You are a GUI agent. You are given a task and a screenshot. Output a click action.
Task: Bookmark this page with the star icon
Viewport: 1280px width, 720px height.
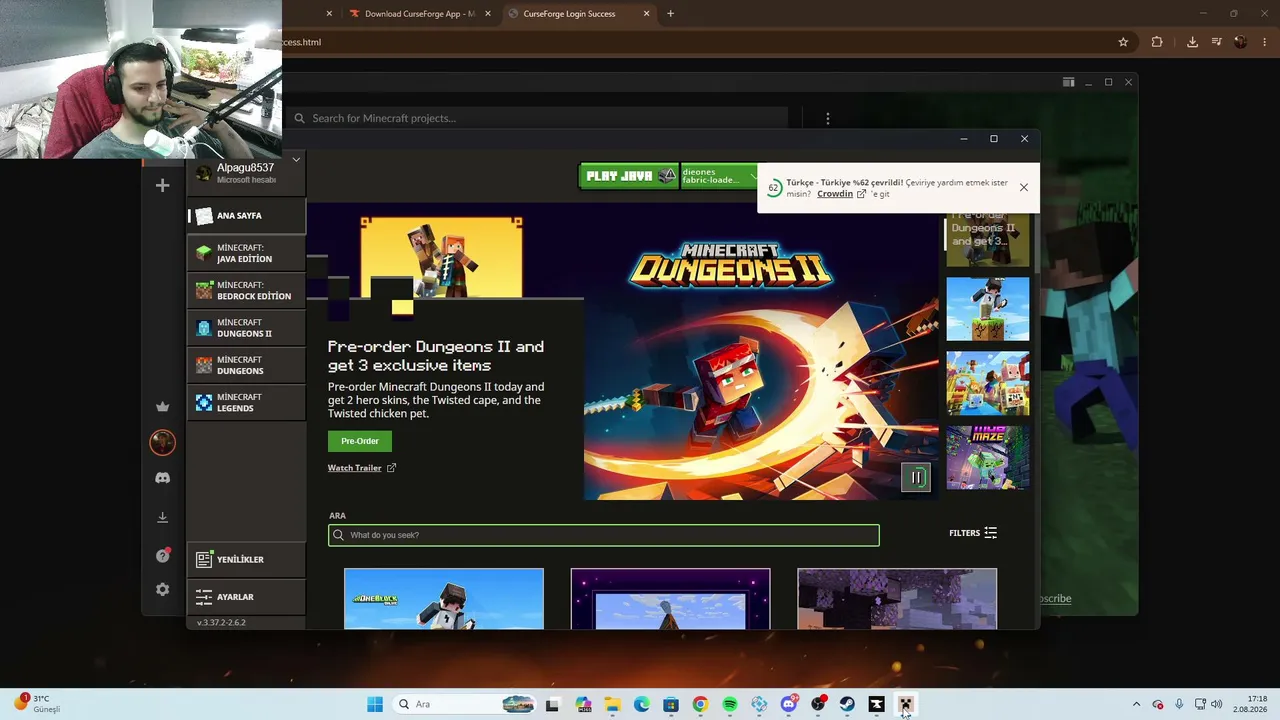(x=1123, y=42)
